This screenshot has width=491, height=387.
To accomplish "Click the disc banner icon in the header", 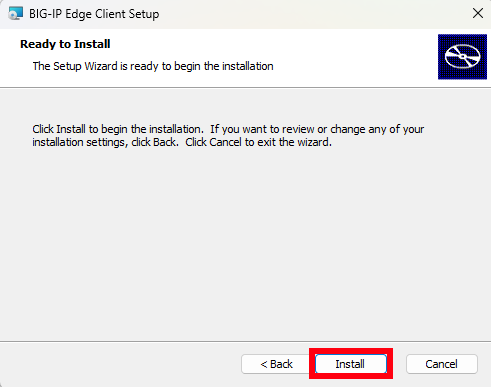I will (462, 57).
